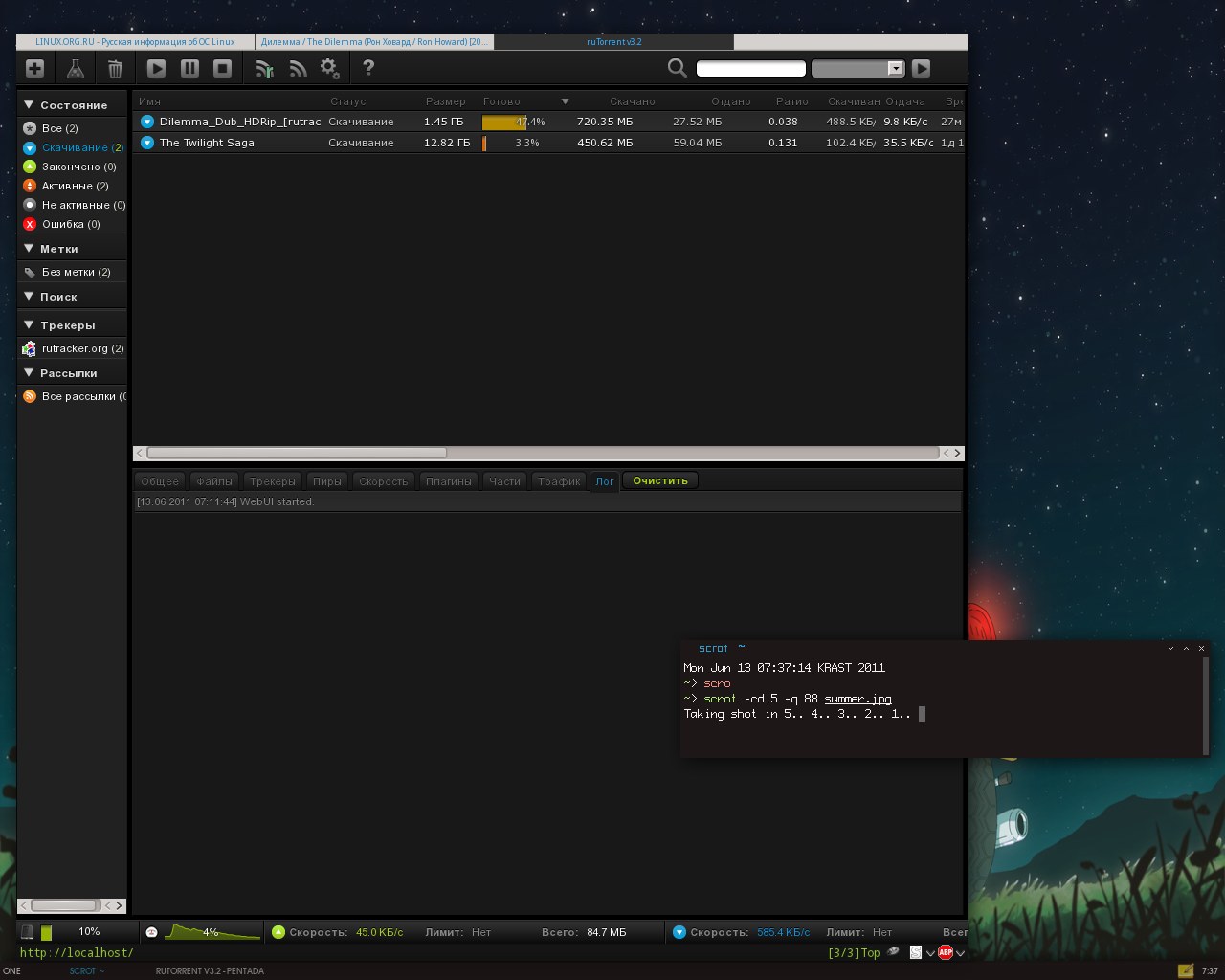Focus the toolbar search text field

(751, 68)
